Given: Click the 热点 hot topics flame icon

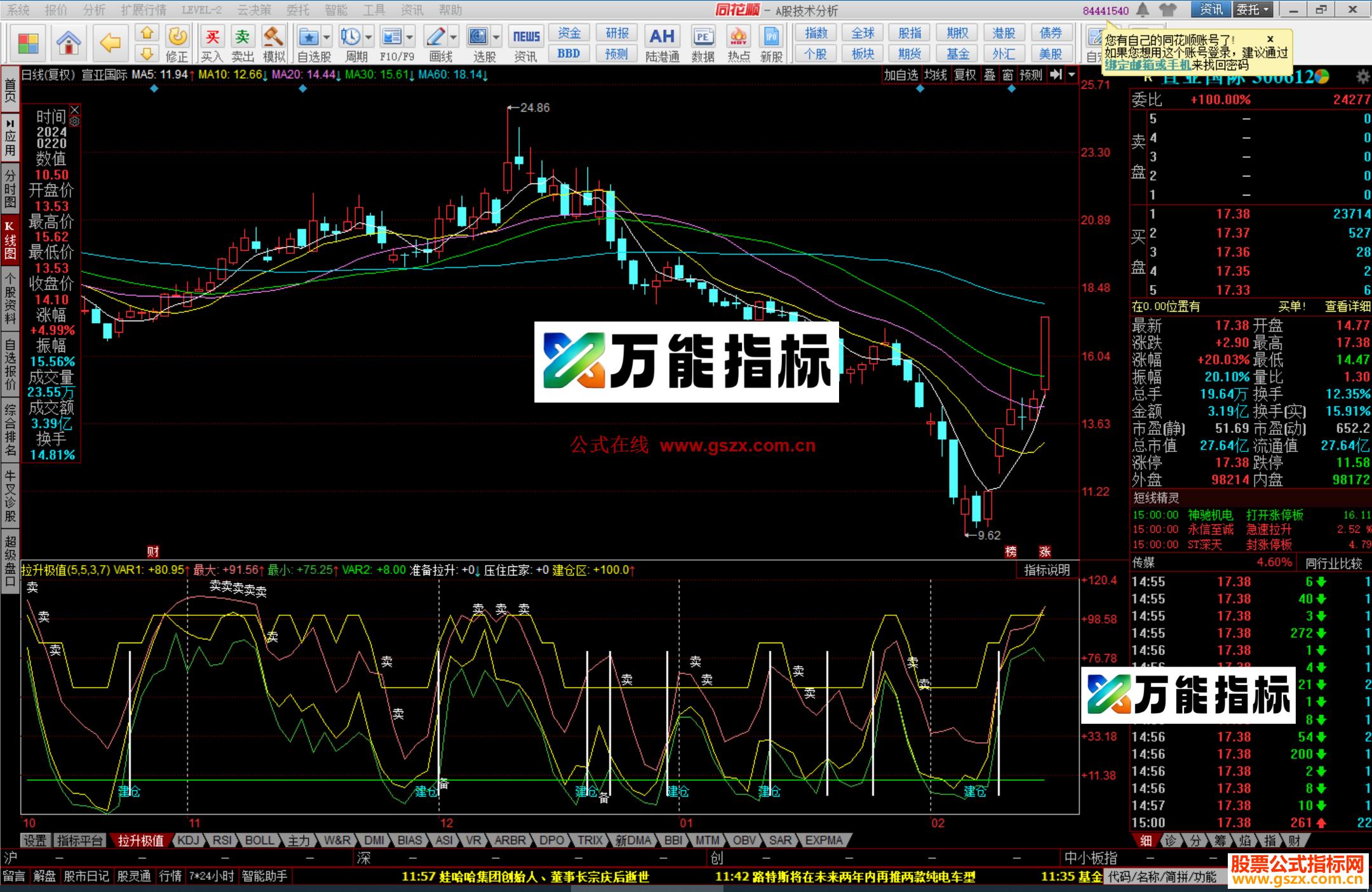Looking at the screenshot, I should pyautogui.click(x=738, y=37).
